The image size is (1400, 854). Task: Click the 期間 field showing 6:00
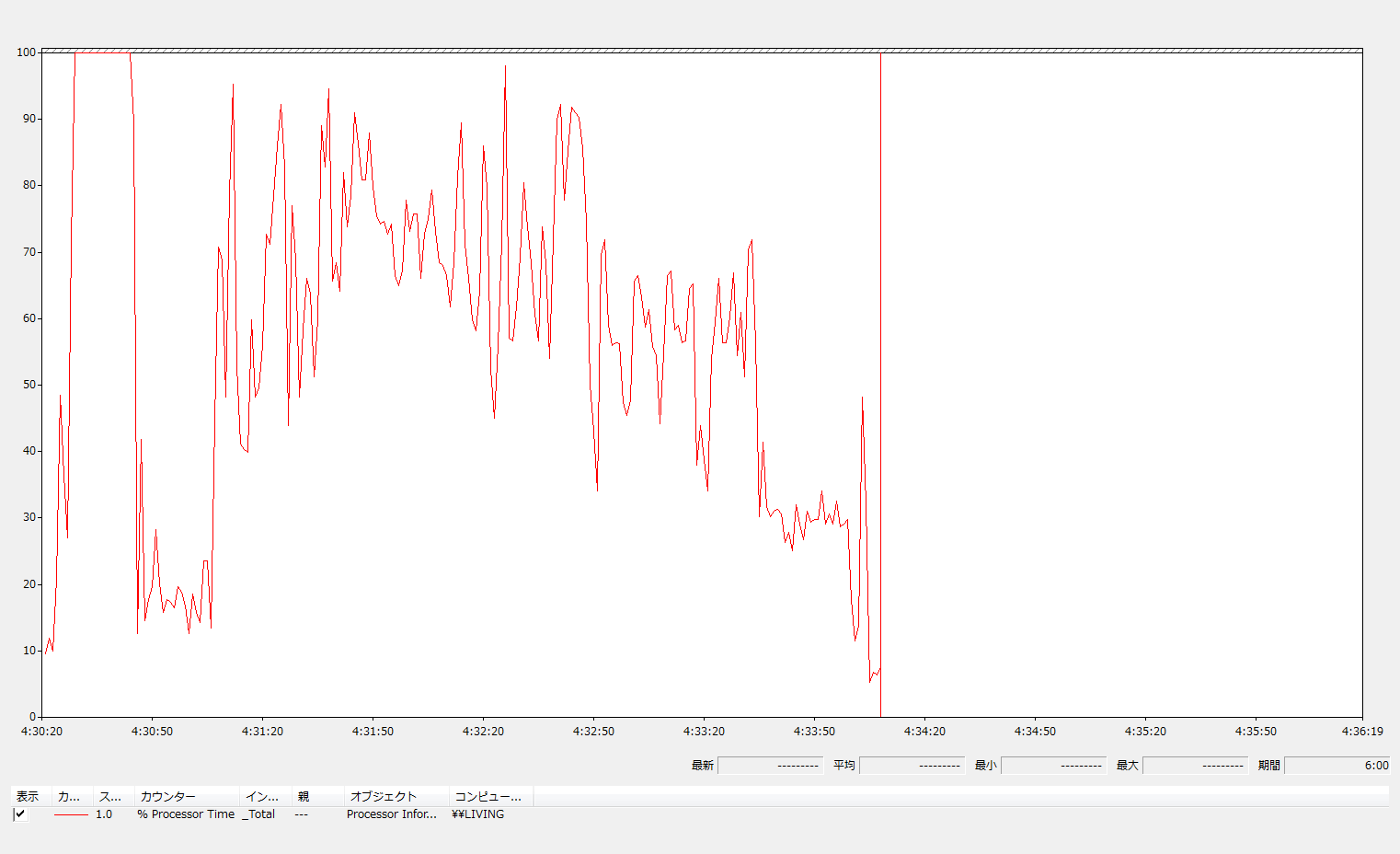point(1337,766)
